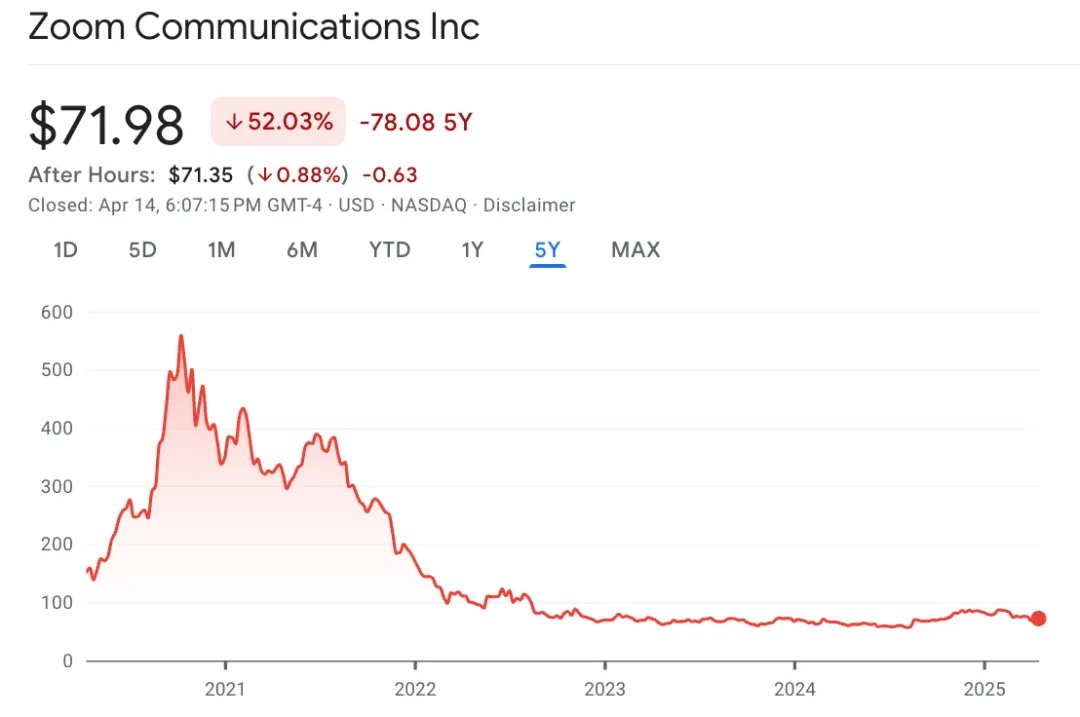Click the active 5Y tab

548,249
